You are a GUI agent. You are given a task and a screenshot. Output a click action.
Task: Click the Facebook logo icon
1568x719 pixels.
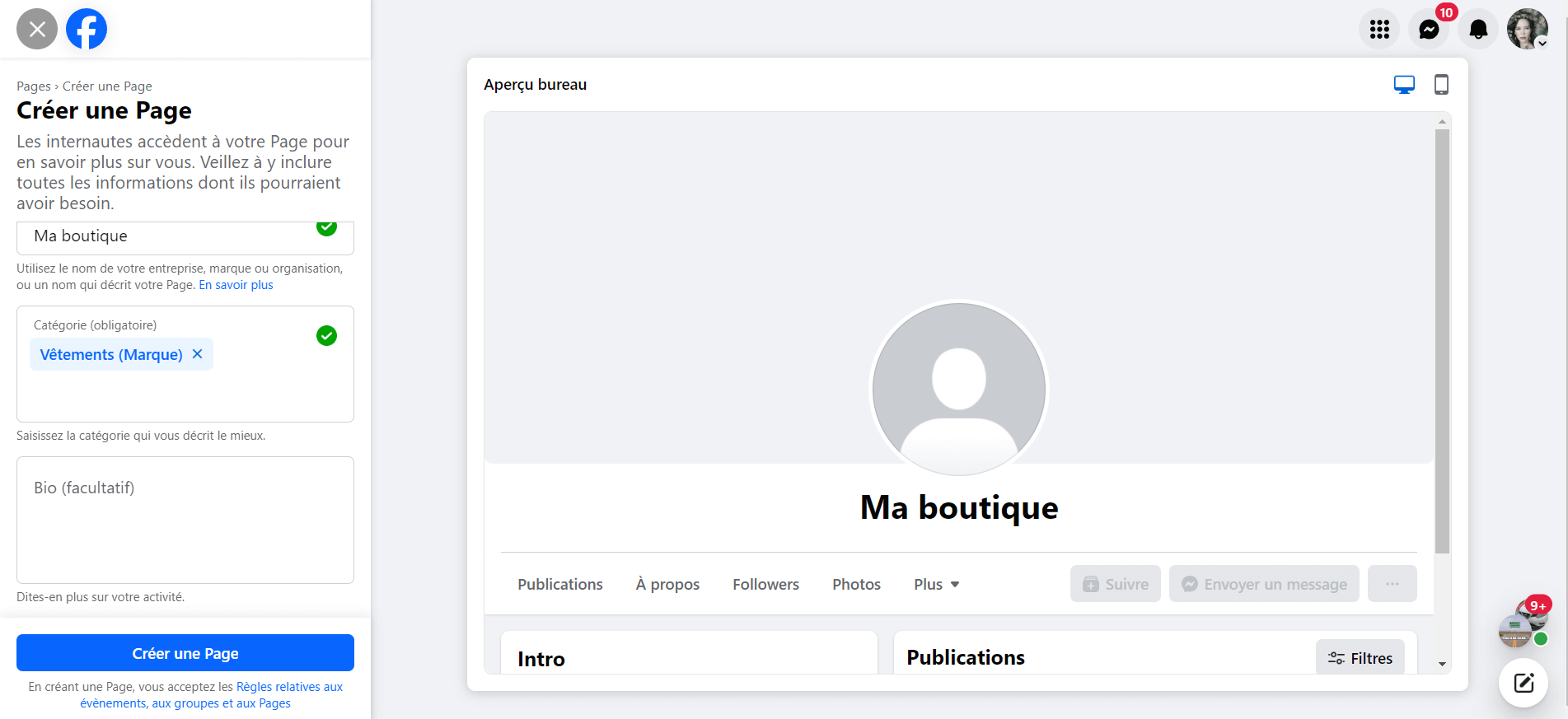point(87,29)
